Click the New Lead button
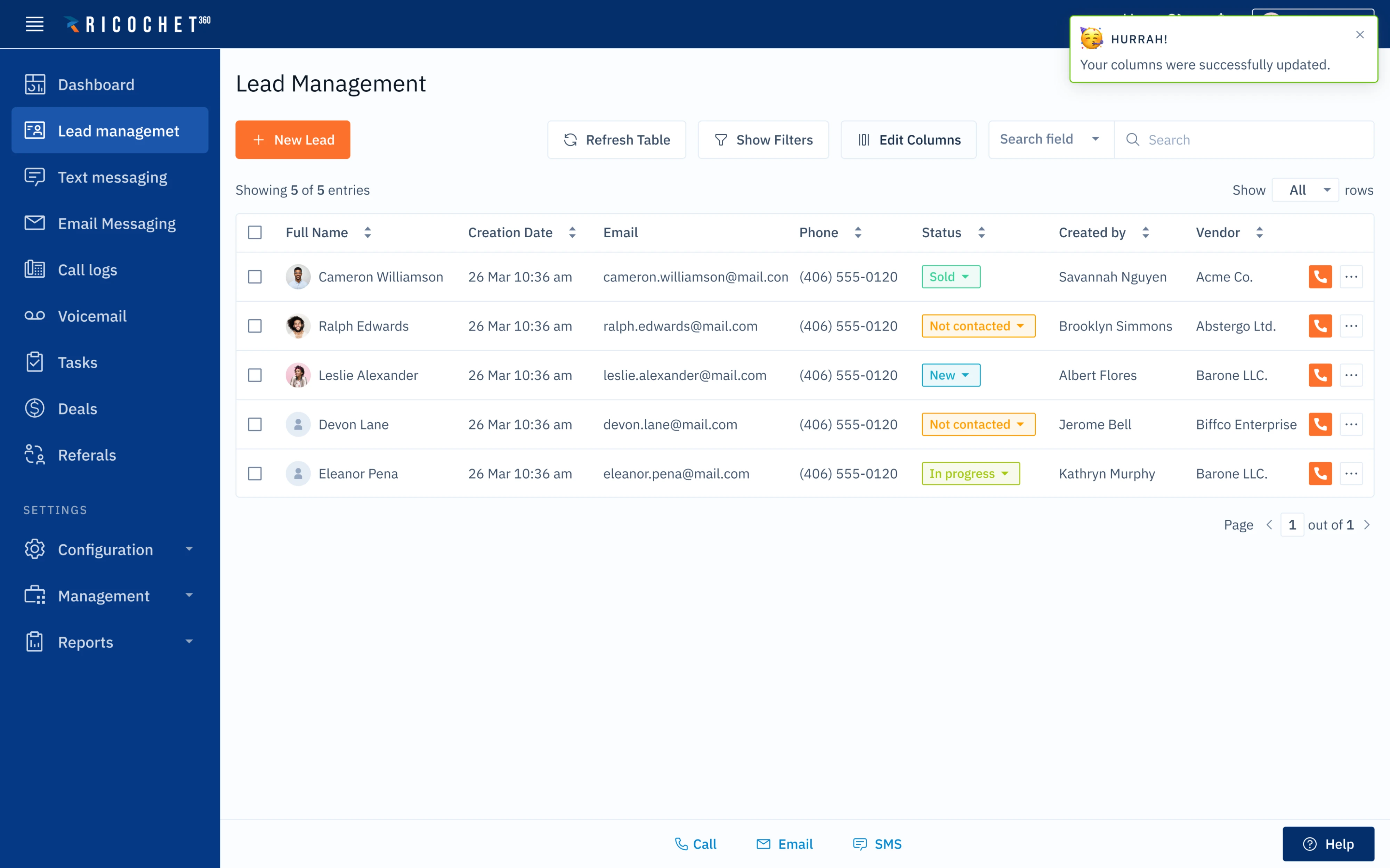The image size is (1390, 868). coord(292,139)
